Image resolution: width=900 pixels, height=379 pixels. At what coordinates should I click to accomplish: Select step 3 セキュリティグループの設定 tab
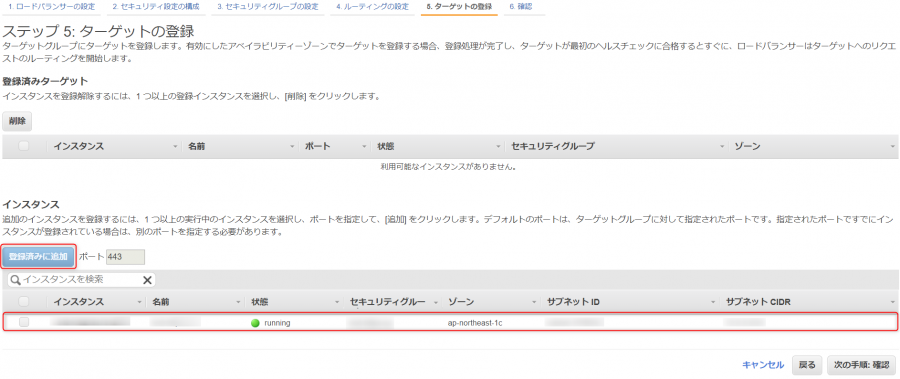click(268, 7)
